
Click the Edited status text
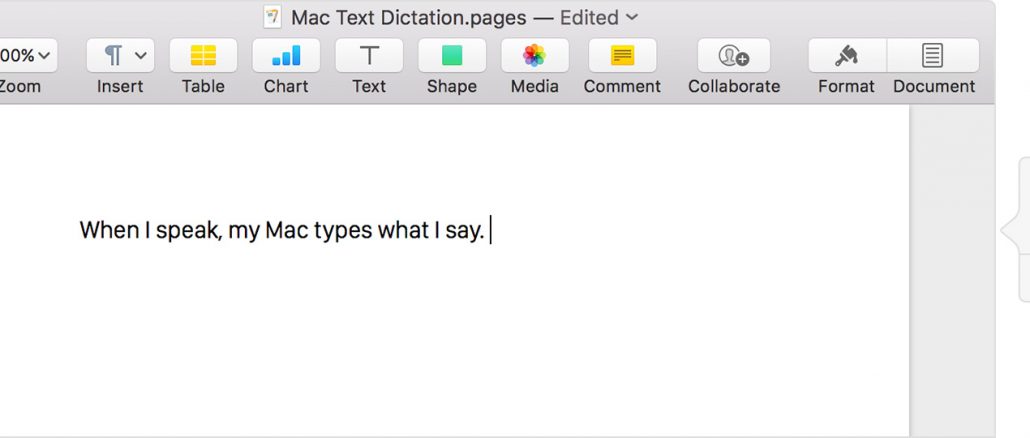[589, 18]
